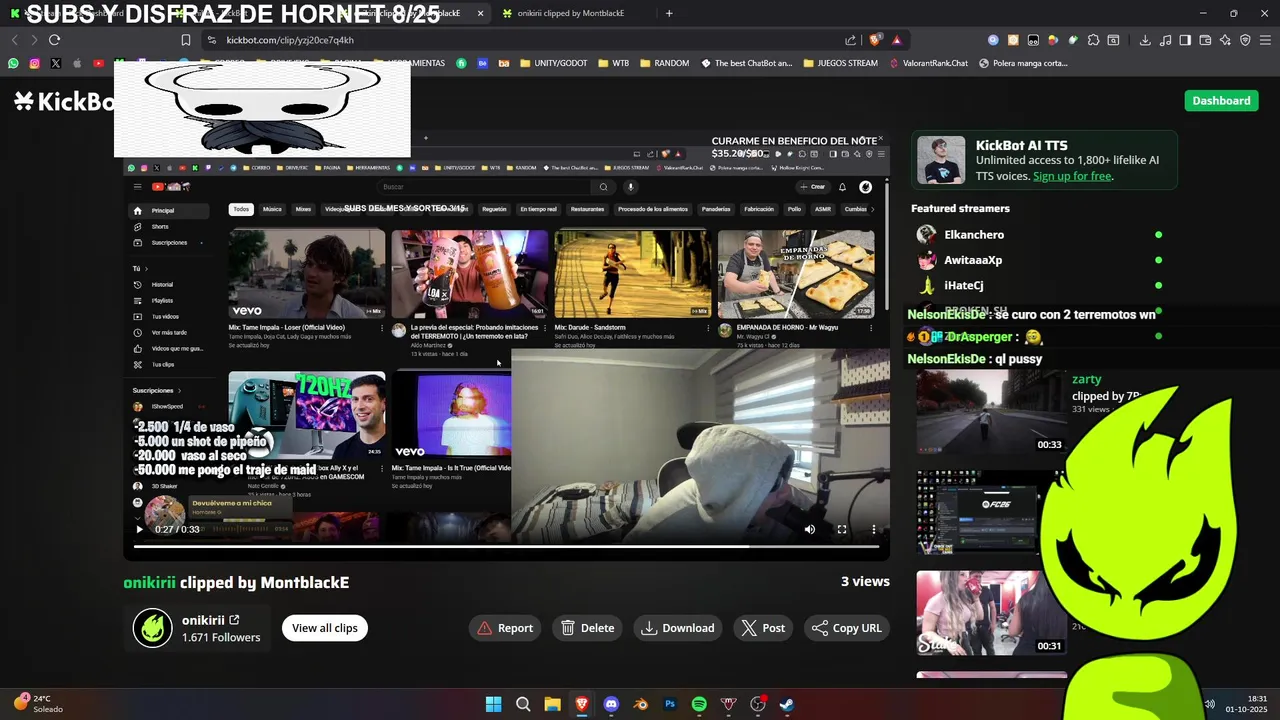The width and height of the screenshot is (1280, 720).
Task: Open Steam from taskbar
Action: pos(787,704)
